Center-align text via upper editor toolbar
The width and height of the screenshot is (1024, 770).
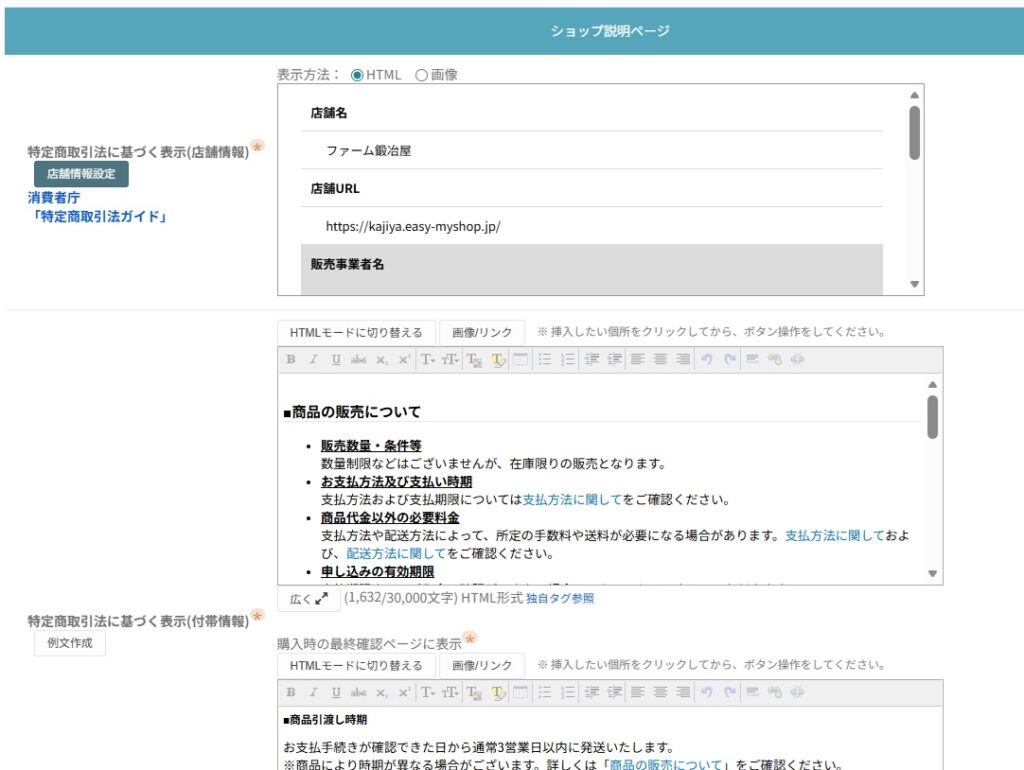point(660,360)
